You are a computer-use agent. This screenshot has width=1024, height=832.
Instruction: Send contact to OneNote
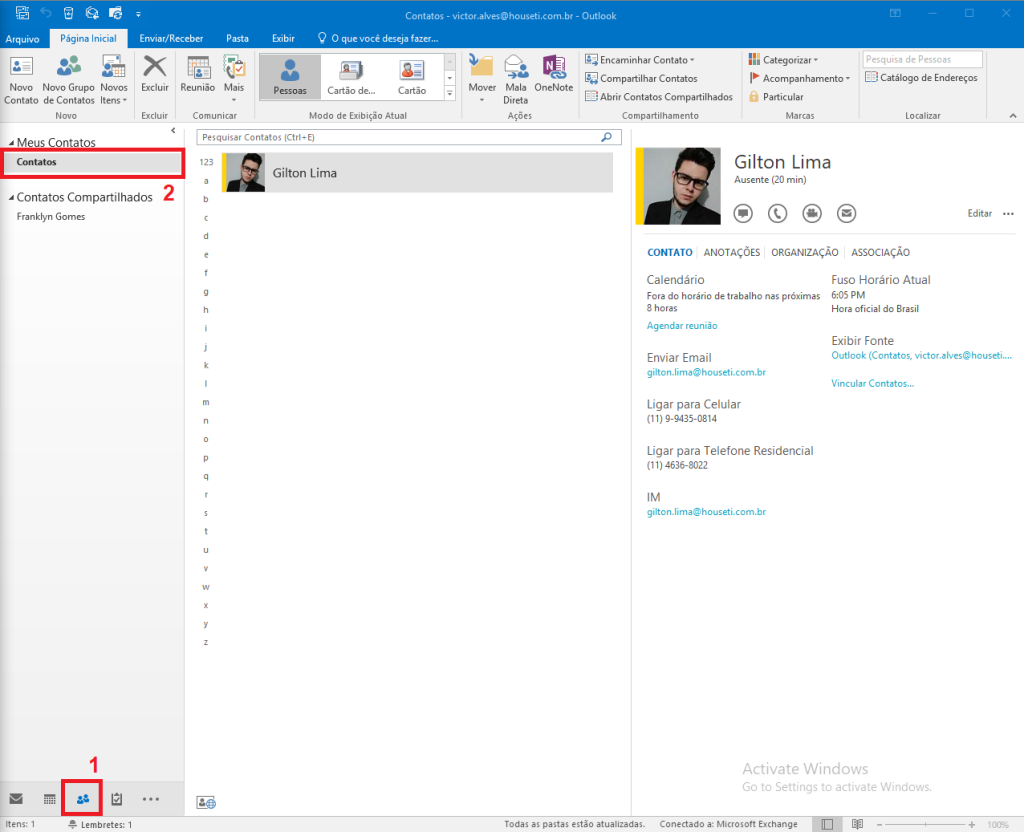(x=554, y=74)
